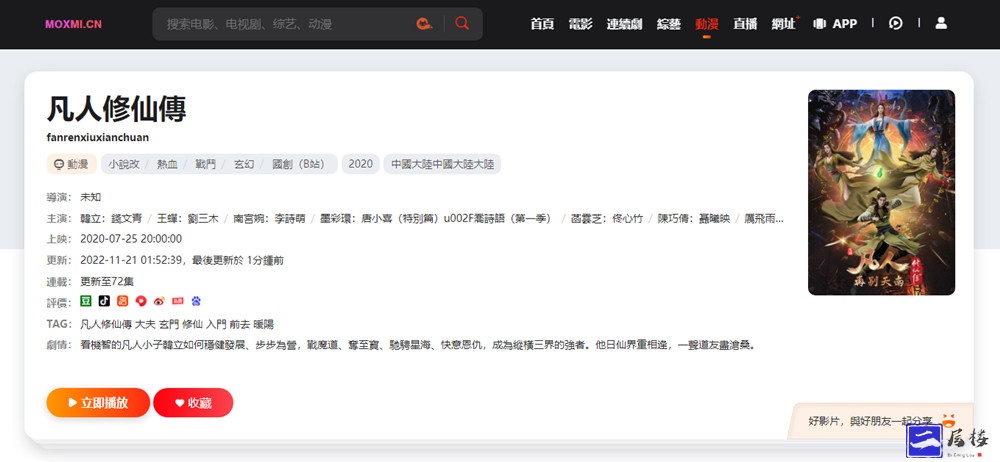
Task: Open the play history icon in header
Action: pos(896,23)
